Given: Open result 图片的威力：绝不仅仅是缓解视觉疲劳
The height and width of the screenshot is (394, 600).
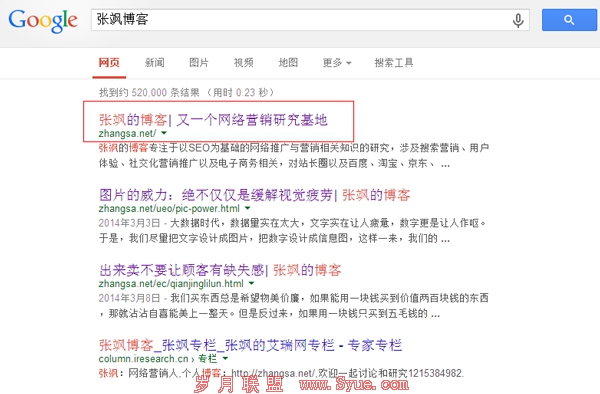Looking at the screenshot, I should [254, 195].
